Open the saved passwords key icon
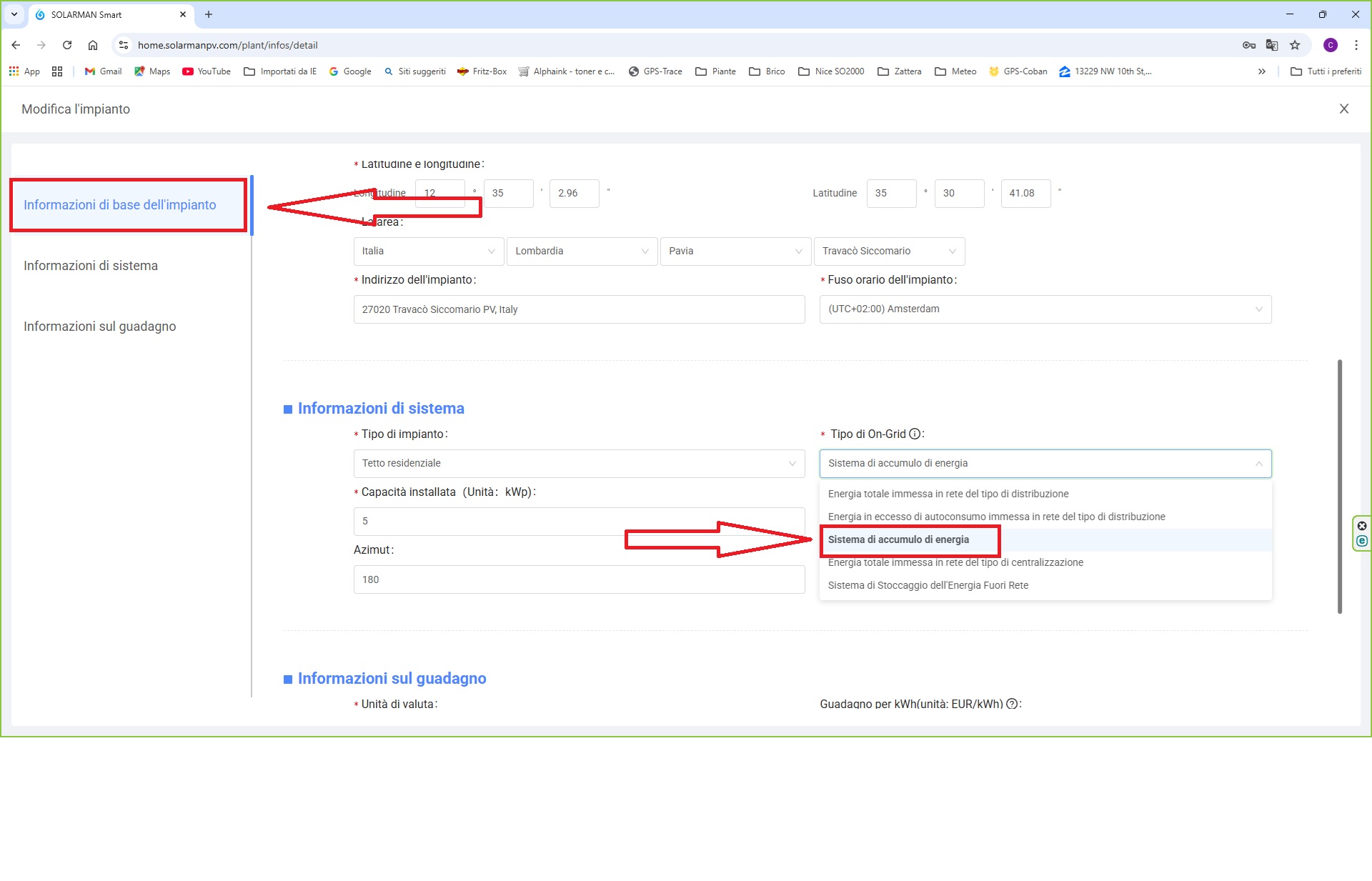This screenshot has height=881, width=1372. coord(1249,45)
